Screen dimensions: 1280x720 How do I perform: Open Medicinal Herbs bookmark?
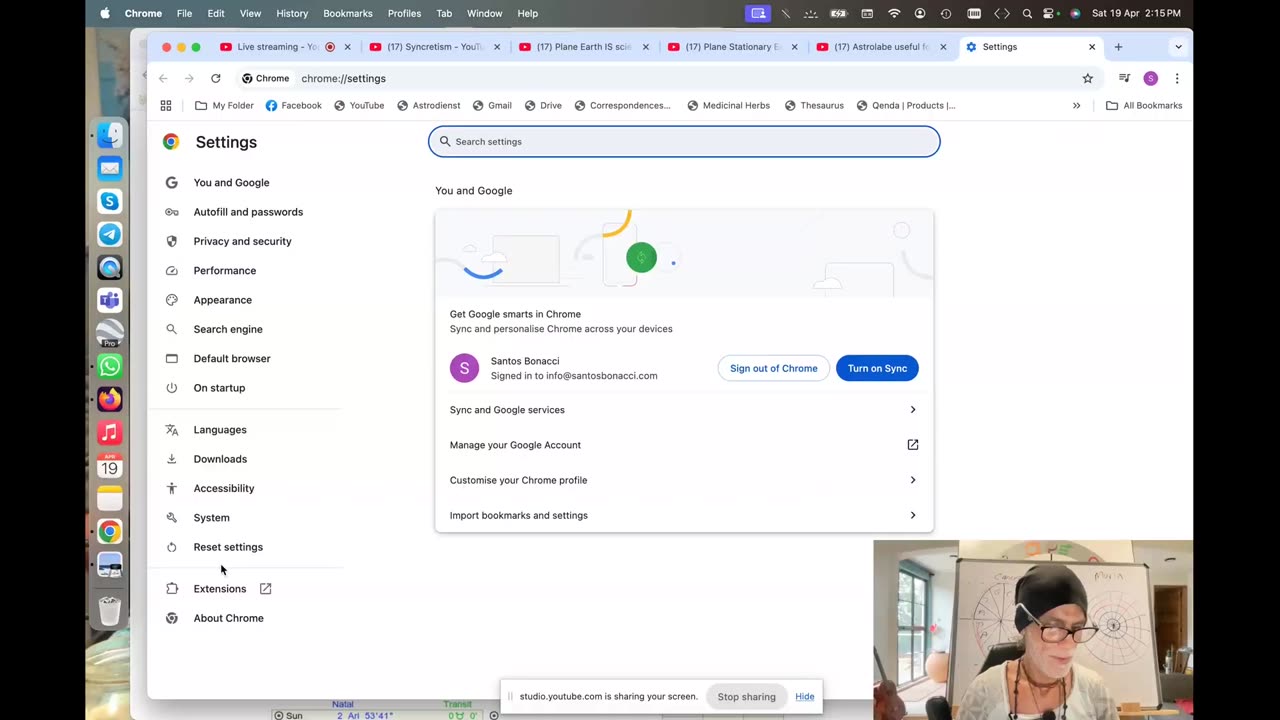[x=728, y=105]
